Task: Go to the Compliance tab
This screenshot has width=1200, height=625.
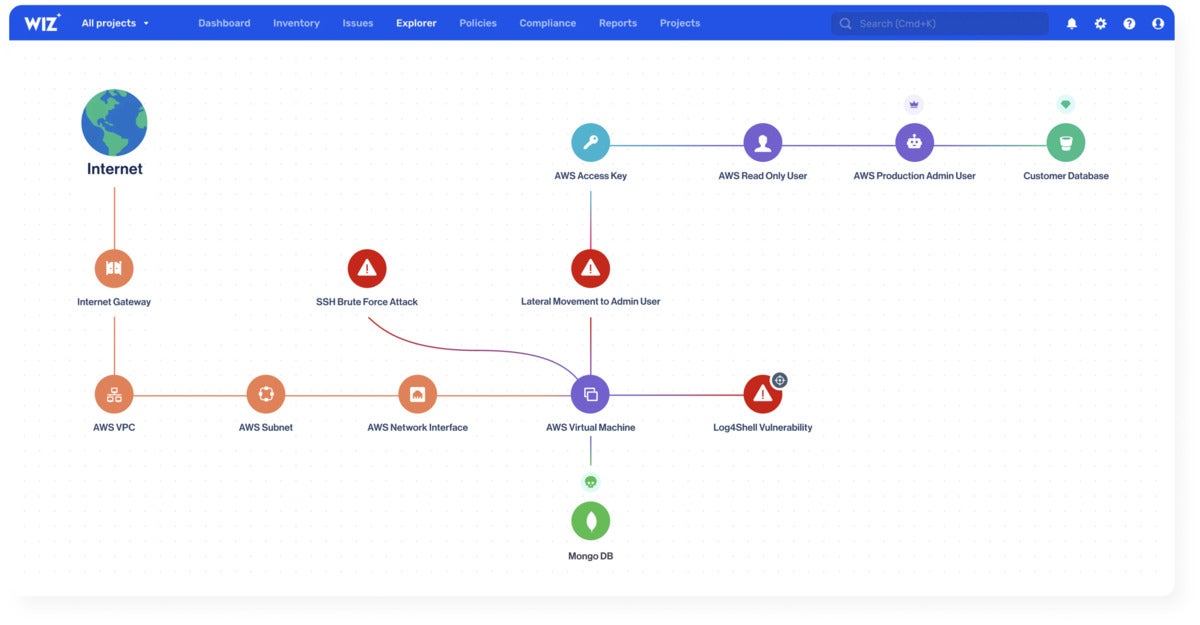Action: [x=548, y=23]
